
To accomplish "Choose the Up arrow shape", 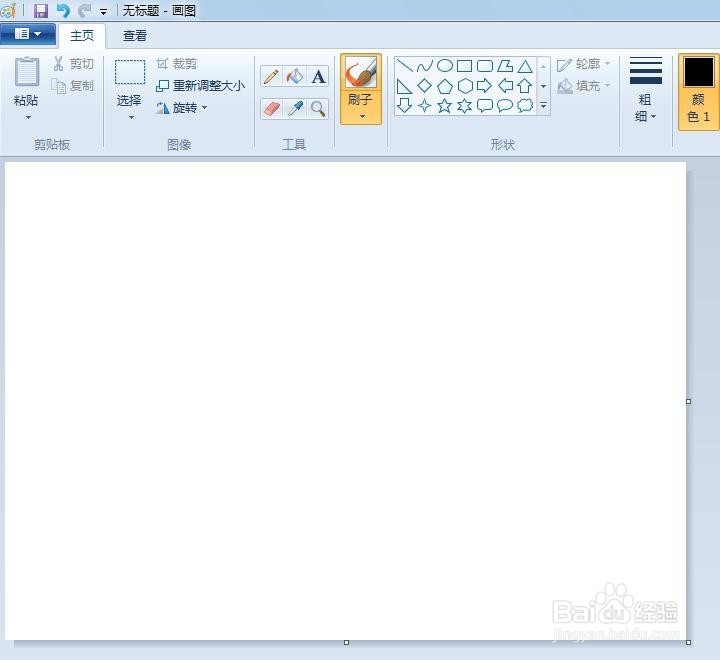I will (525, 86).
